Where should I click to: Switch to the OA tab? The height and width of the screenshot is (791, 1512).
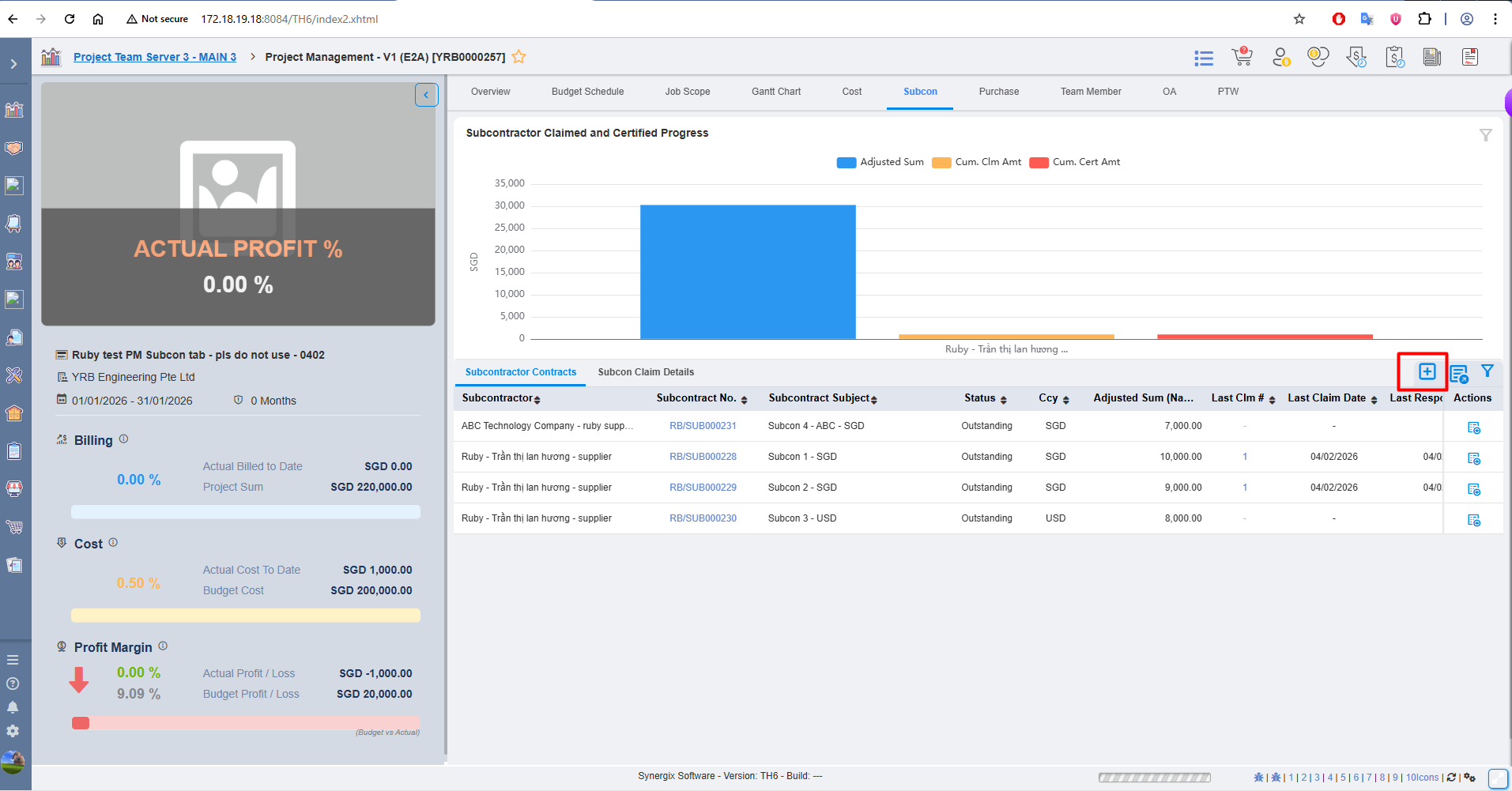click(x=1170, y=92)
